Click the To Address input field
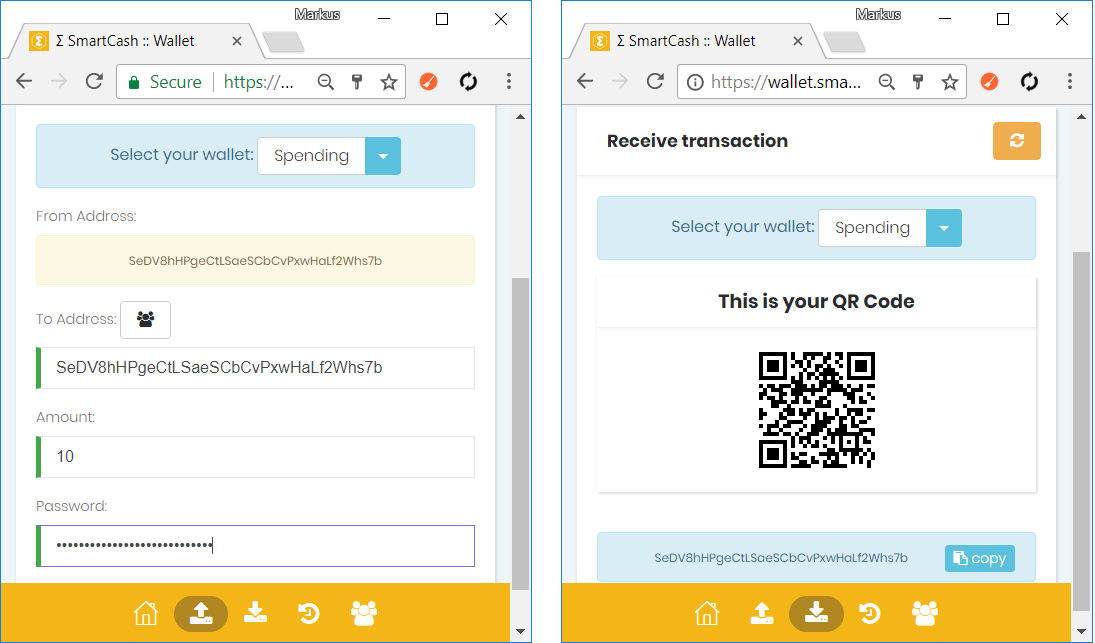1095x643 pixels. [x=256, y=368]
